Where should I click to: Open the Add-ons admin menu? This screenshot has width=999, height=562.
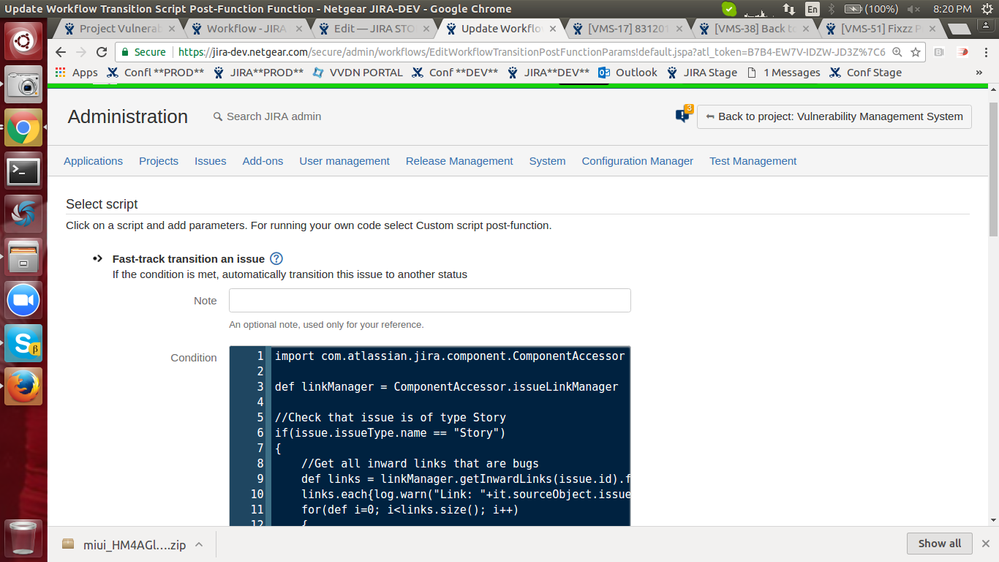[x=262, y=161]
